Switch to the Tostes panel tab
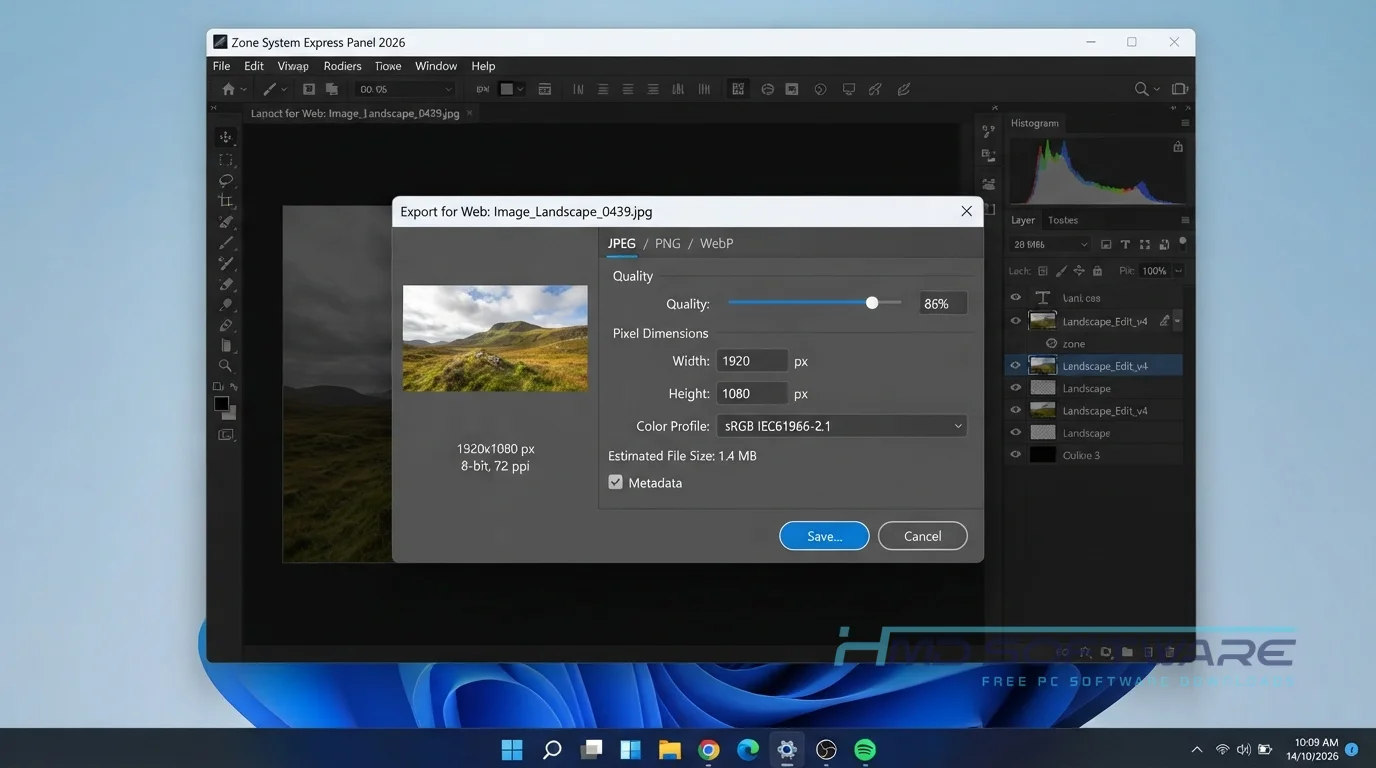Screen dimensions: 1376x768 (1063, 220)
